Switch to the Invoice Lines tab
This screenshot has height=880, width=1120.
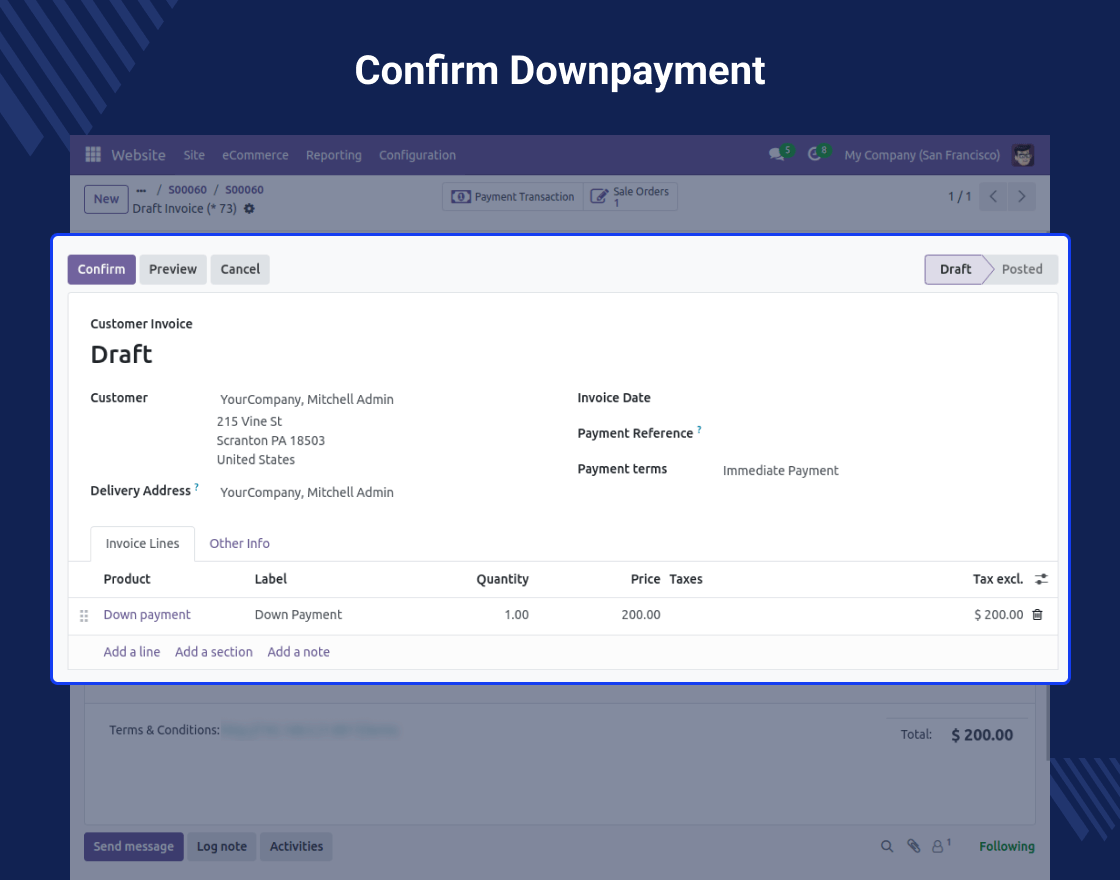[143, 544]
